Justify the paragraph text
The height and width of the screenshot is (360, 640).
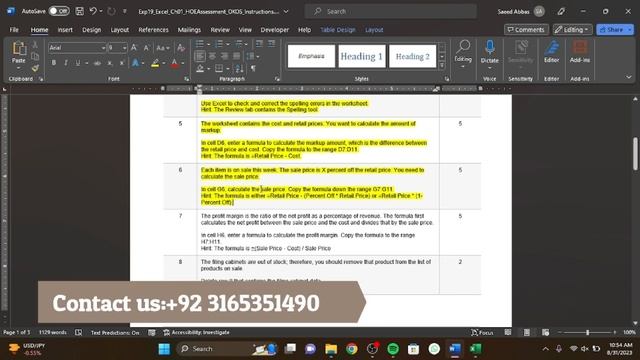(x=236, y=56)
